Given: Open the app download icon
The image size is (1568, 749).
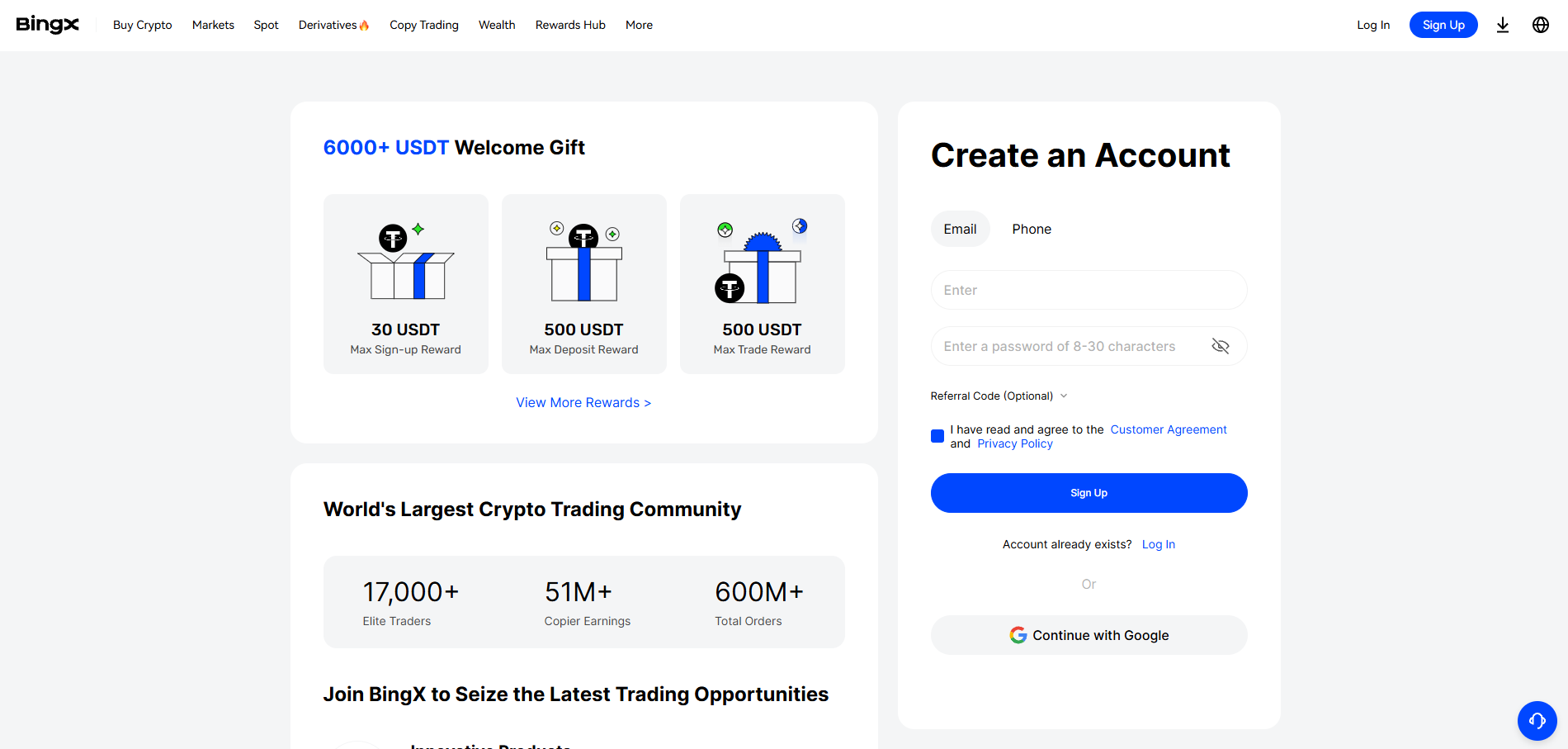Looking at the screenshot, I should 1503,25.
